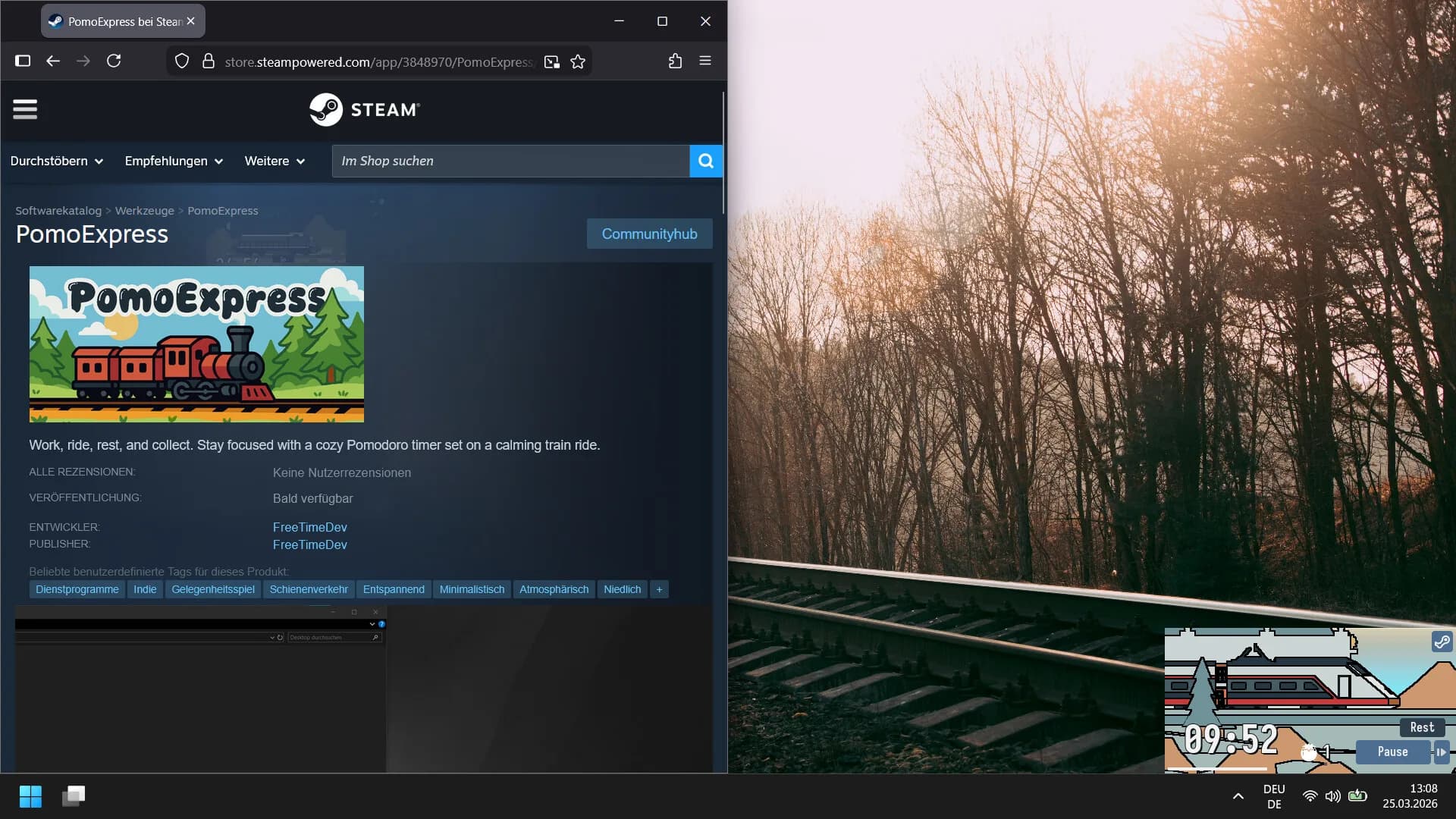
Task: Go forward in the browser
Action: (83, 61)
